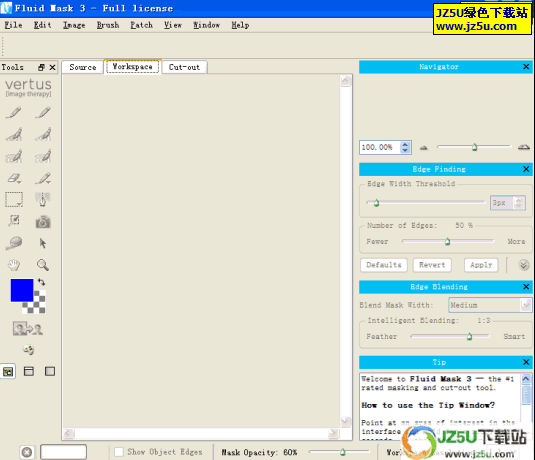Select the Delete Global brush in right column
This screenshot has height=460, width=535.
pyautogui.click(x=43, y=156)
